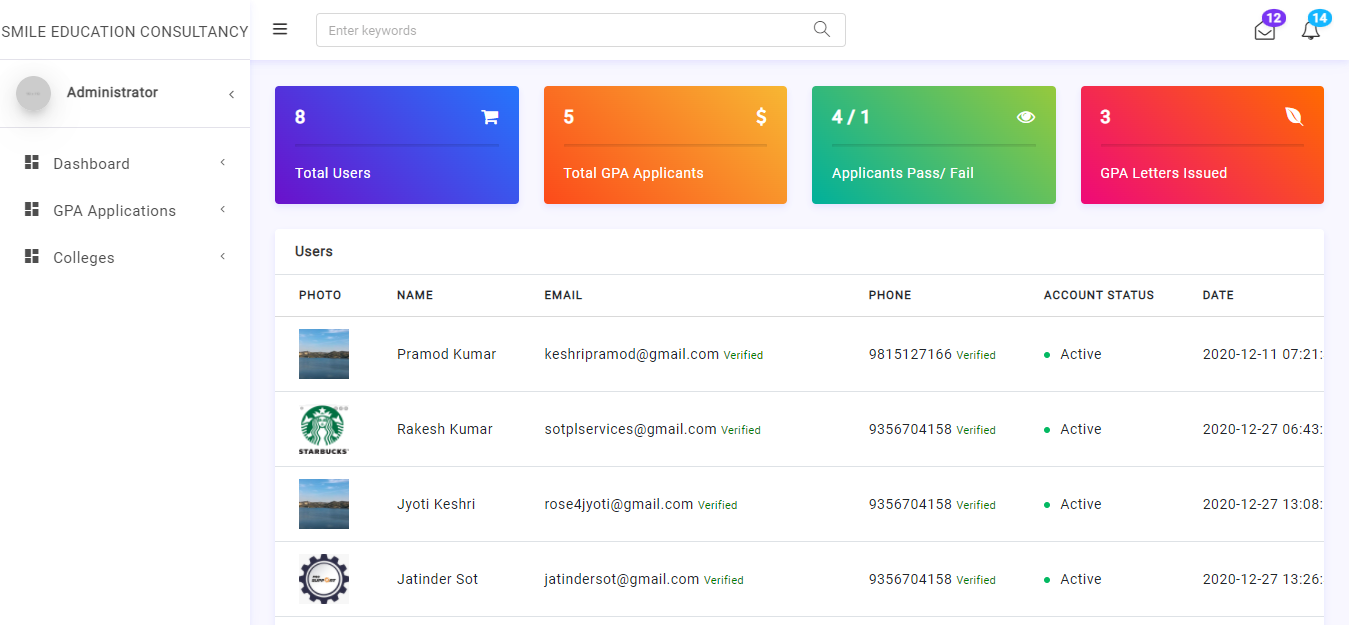Select the name Jatinder Sot
The image size is (1349, 625).
click(x=438, y=579)
